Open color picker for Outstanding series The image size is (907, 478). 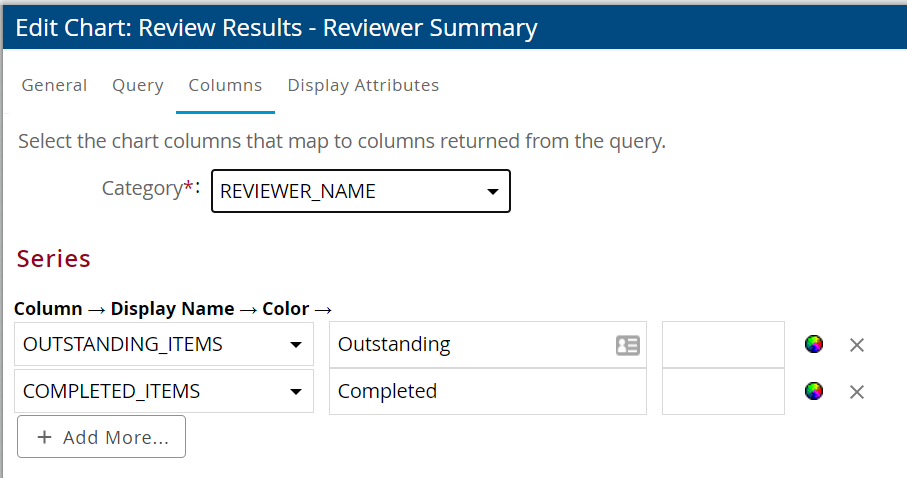click(814, 344)
